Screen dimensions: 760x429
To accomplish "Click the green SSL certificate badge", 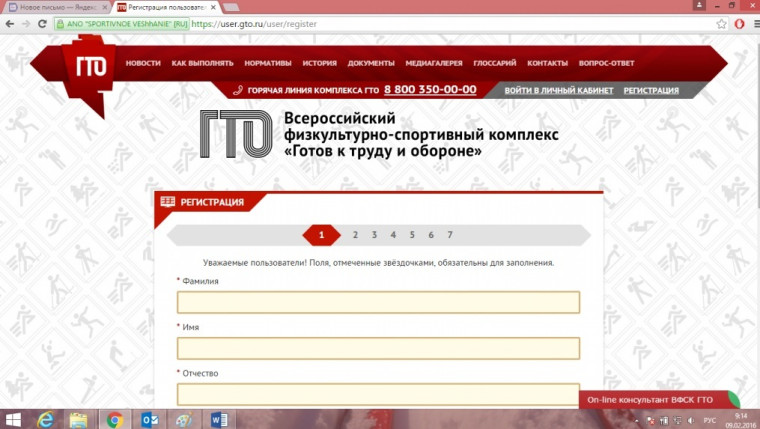I will pyautogui.click(x=122, y=24).
